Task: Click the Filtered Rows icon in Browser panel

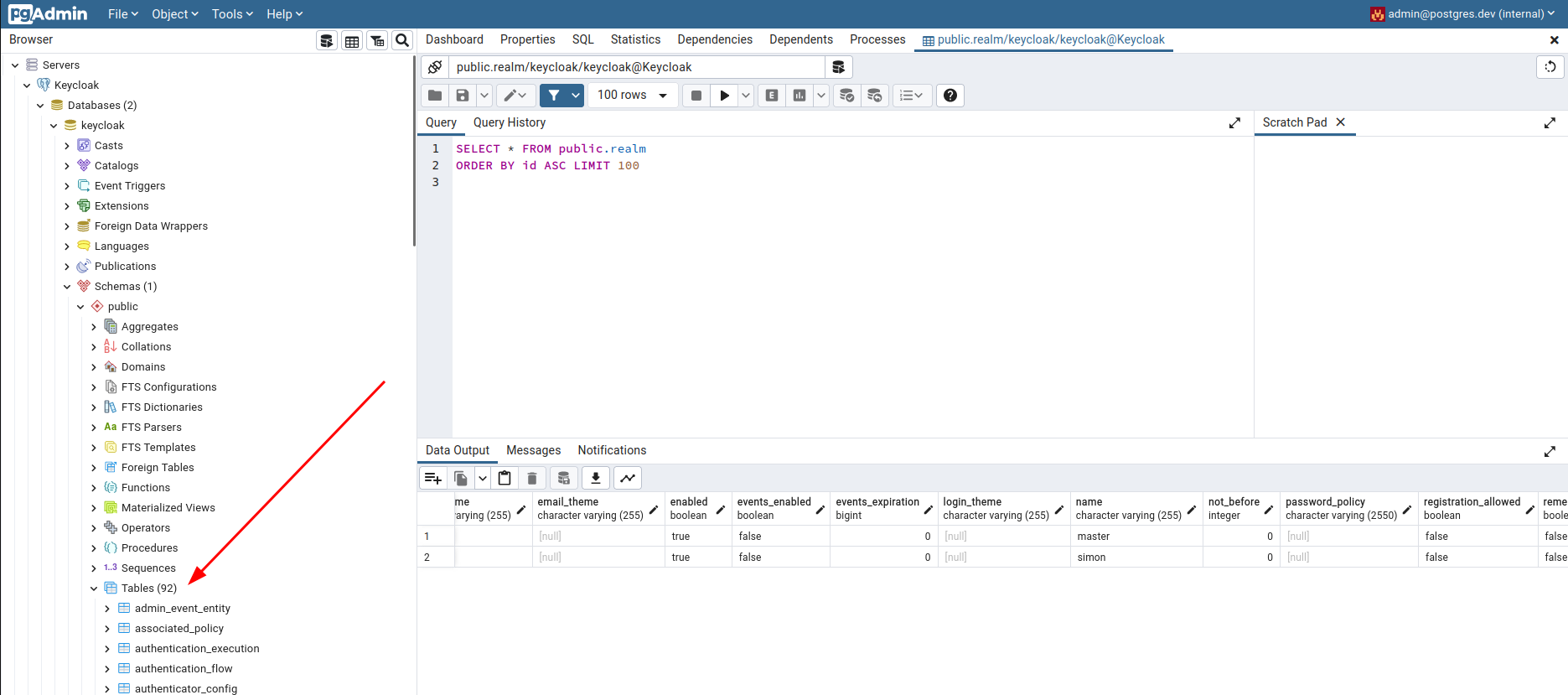Action: (x=377, y=40)
